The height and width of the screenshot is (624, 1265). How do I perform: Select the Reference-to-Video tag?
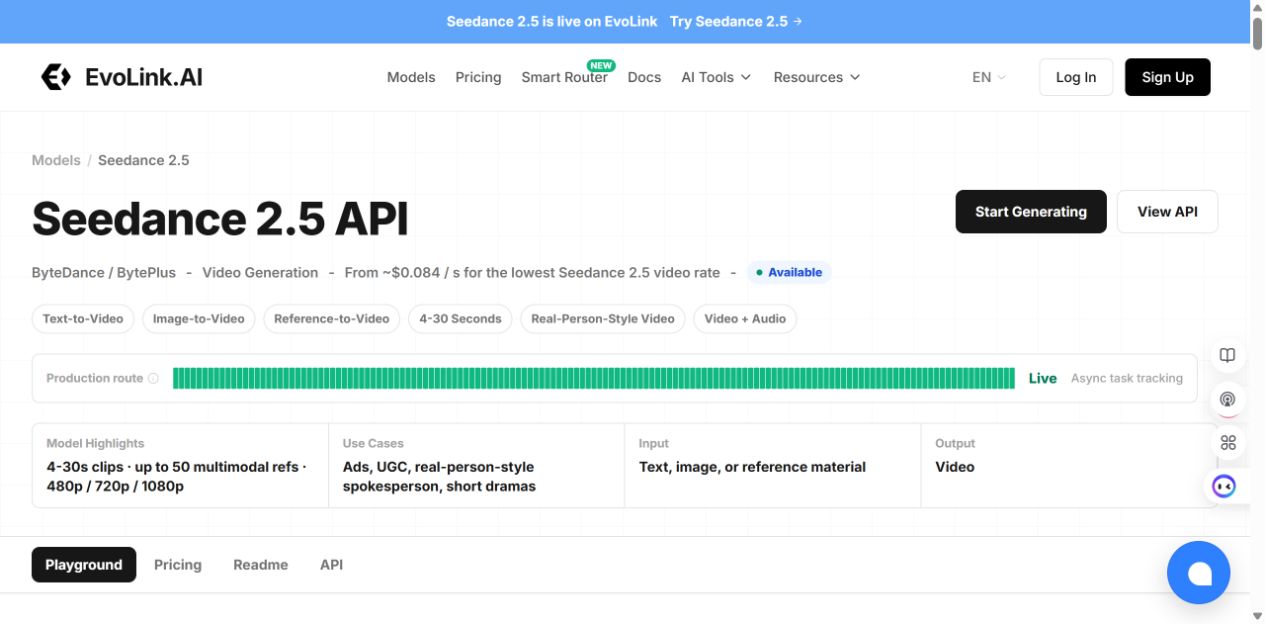(x=332, y=319)
